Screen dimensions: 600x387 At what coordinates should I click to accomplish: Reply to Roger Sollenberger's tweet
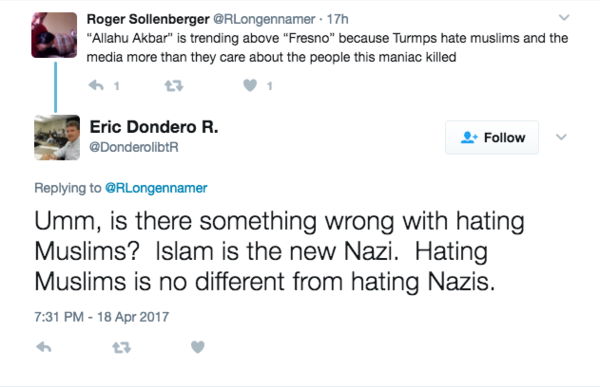(96, 85)
